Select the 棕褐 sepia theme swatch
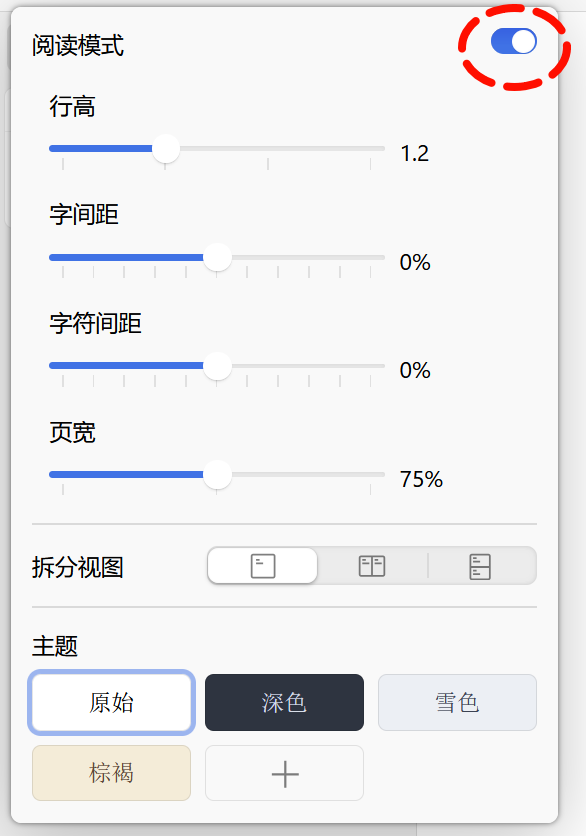The width and height of the screenshot is (586, 836). pyautogui.click(x=111, y=773)
